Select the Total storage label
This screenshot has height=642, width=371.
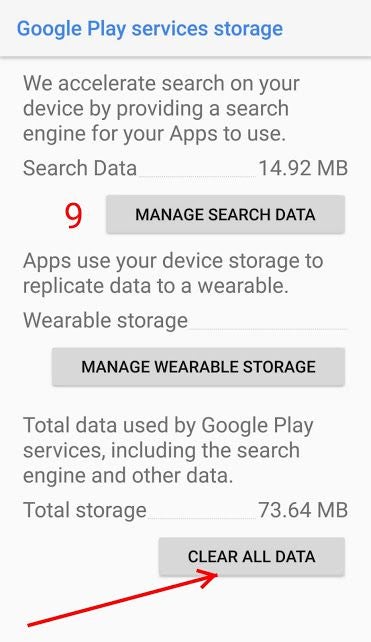coord(85,510)
